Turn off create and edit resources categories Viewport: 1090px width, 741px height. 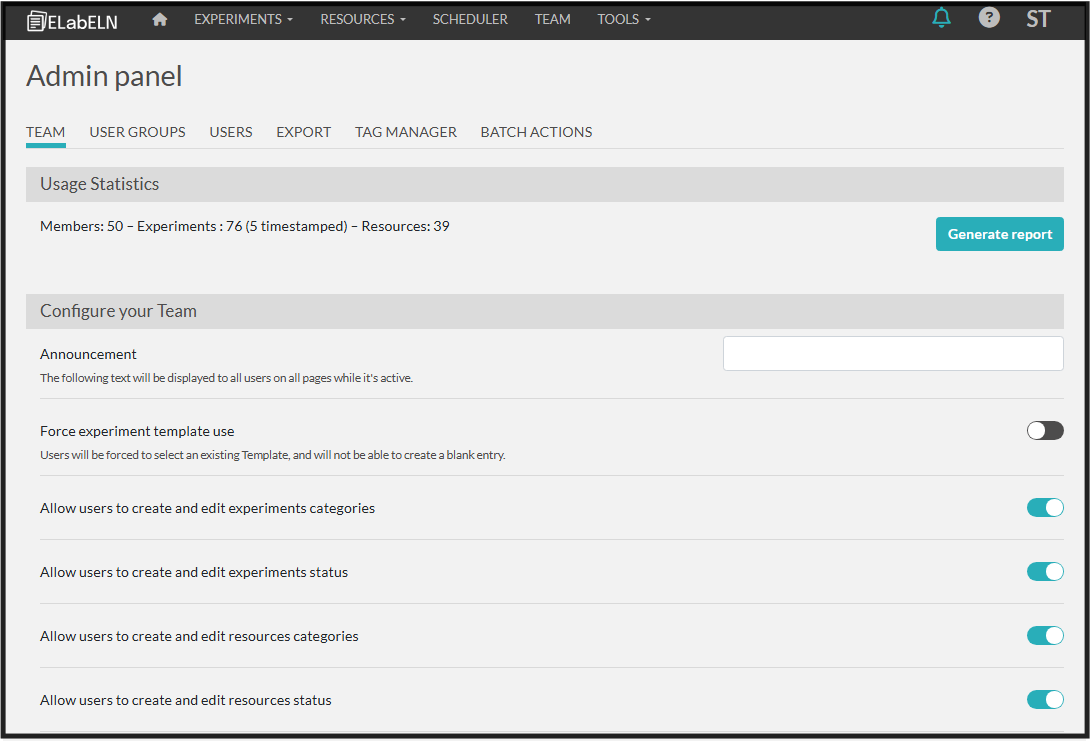pyautogui.click(x=1045, y=636)
